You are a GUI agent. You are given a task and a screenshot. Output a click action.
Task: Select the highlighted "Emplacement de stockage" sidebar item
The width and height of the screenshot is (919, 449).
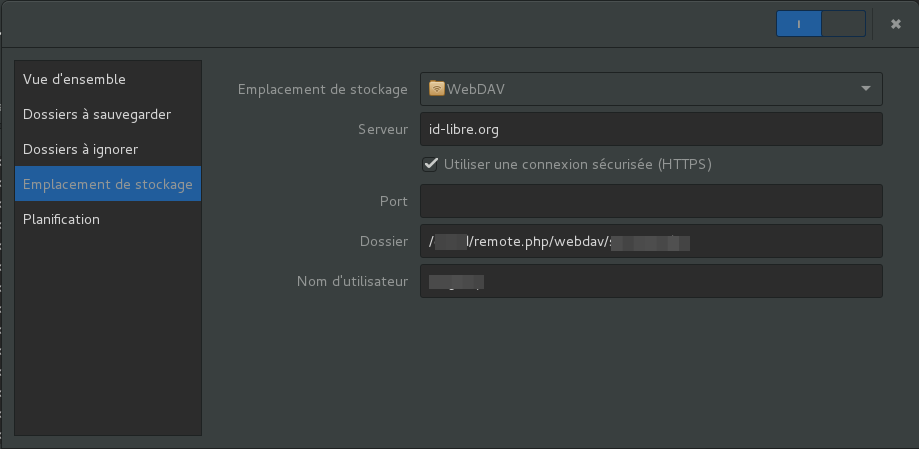click(108, 184)
